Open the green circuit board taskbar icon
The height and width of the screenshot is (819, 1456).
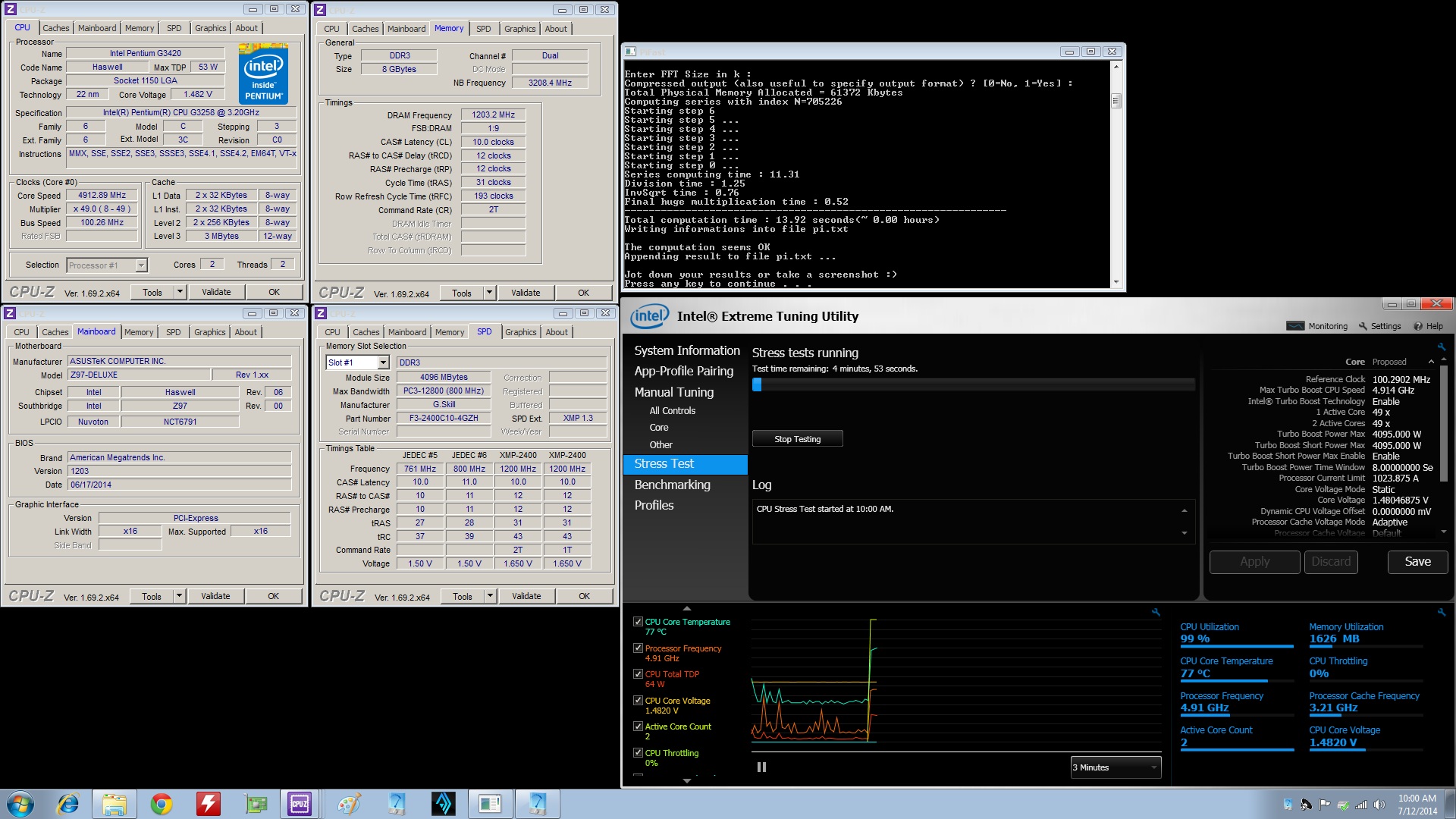point(256,804)
